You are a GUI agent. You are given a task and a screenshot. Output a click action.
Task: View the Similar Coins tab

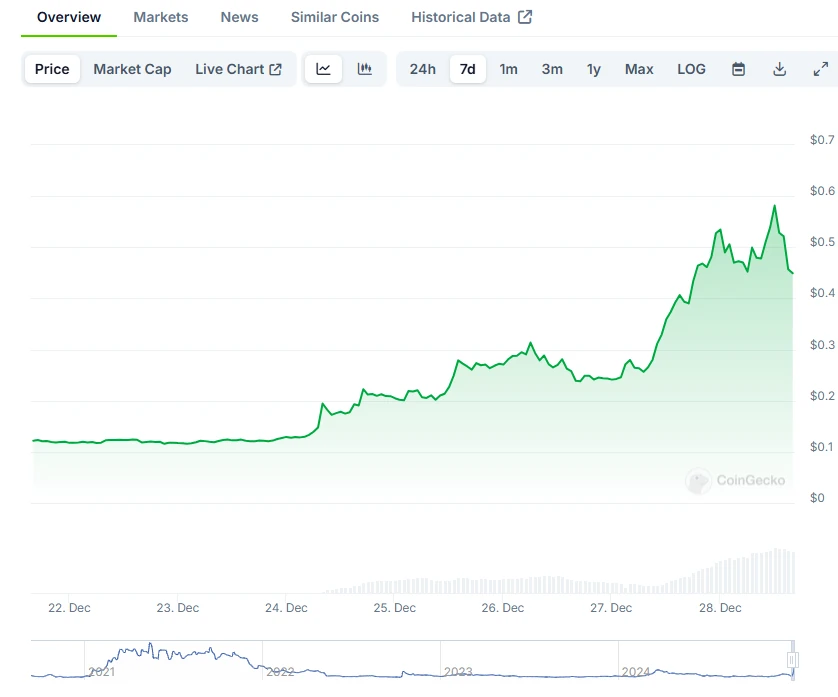click(334, 17)
